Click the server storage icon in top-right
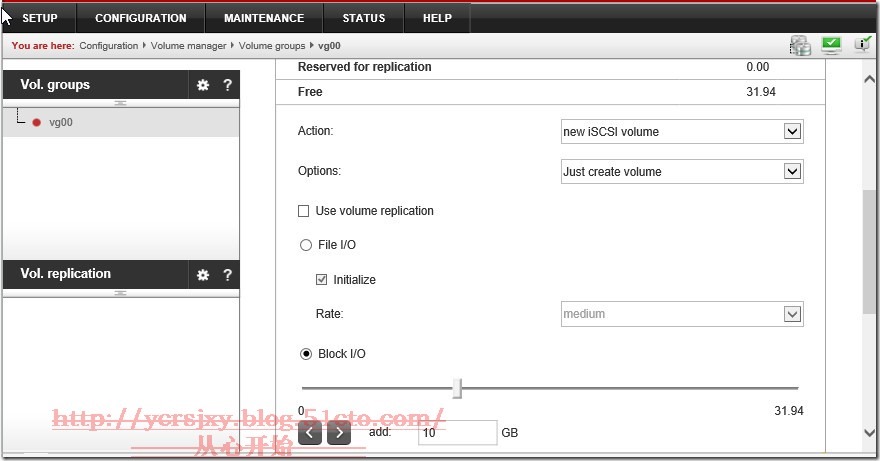The height and width of the screenshot is (461, 880). (x=800, y=45)
